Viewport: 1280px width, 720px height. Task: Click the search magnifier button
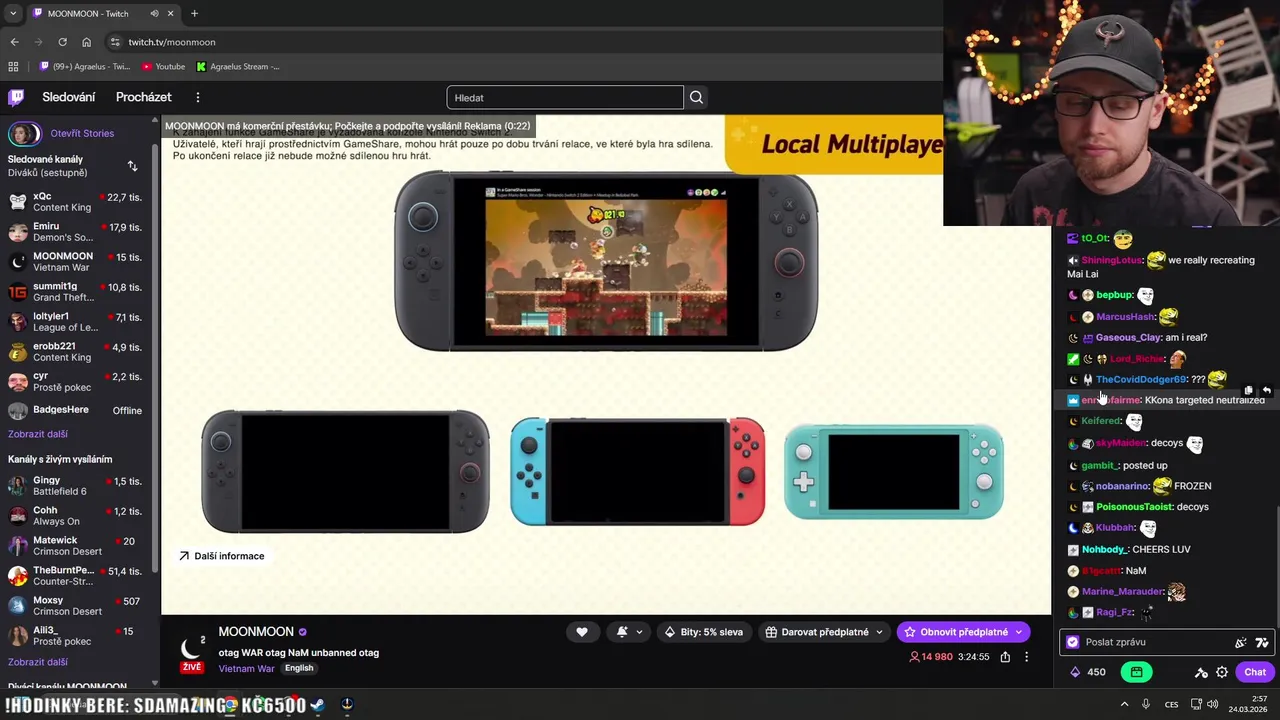696,97
